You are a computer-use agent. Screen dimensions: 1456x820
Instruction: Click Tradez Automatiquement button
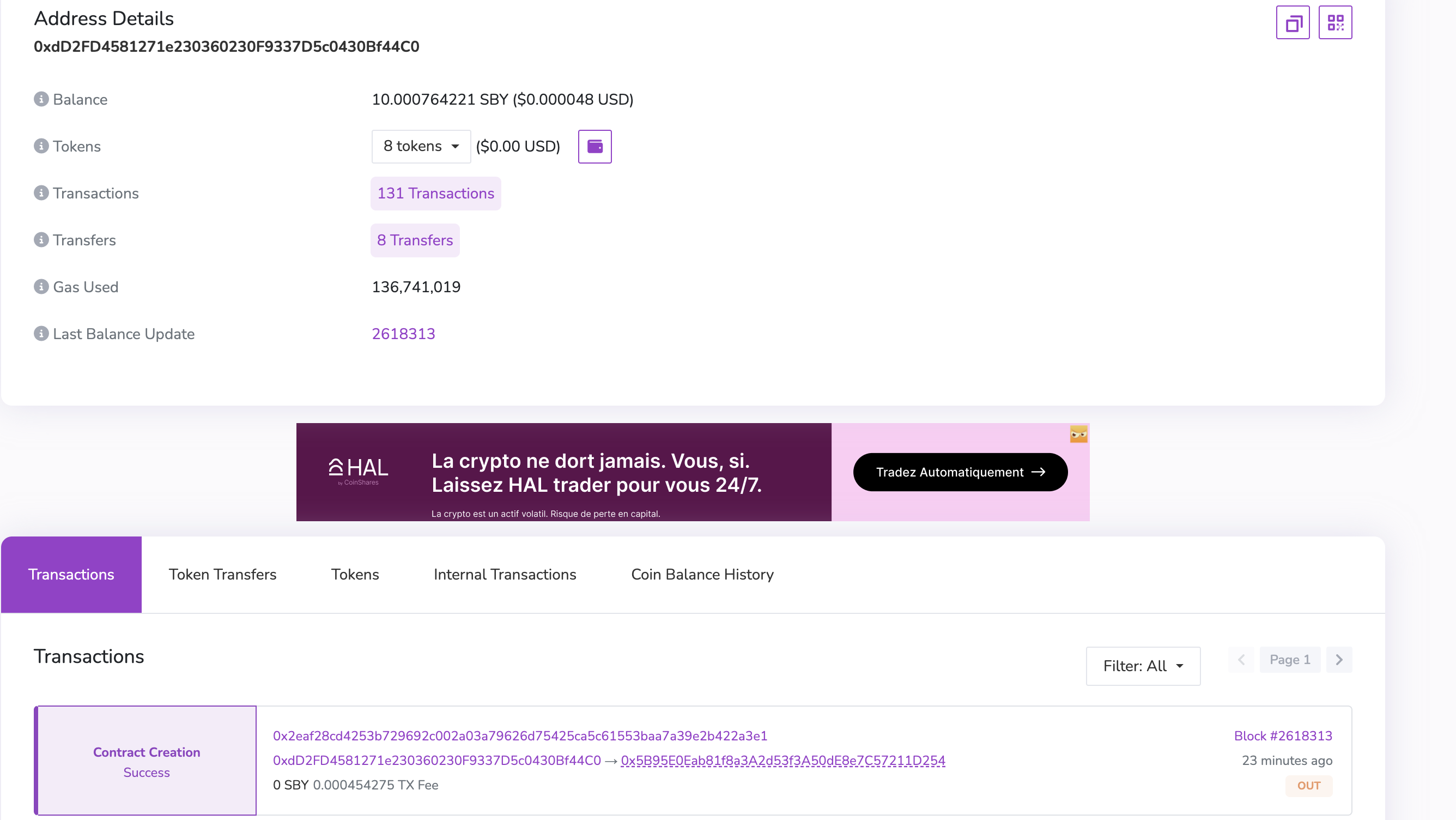[960, 472]
